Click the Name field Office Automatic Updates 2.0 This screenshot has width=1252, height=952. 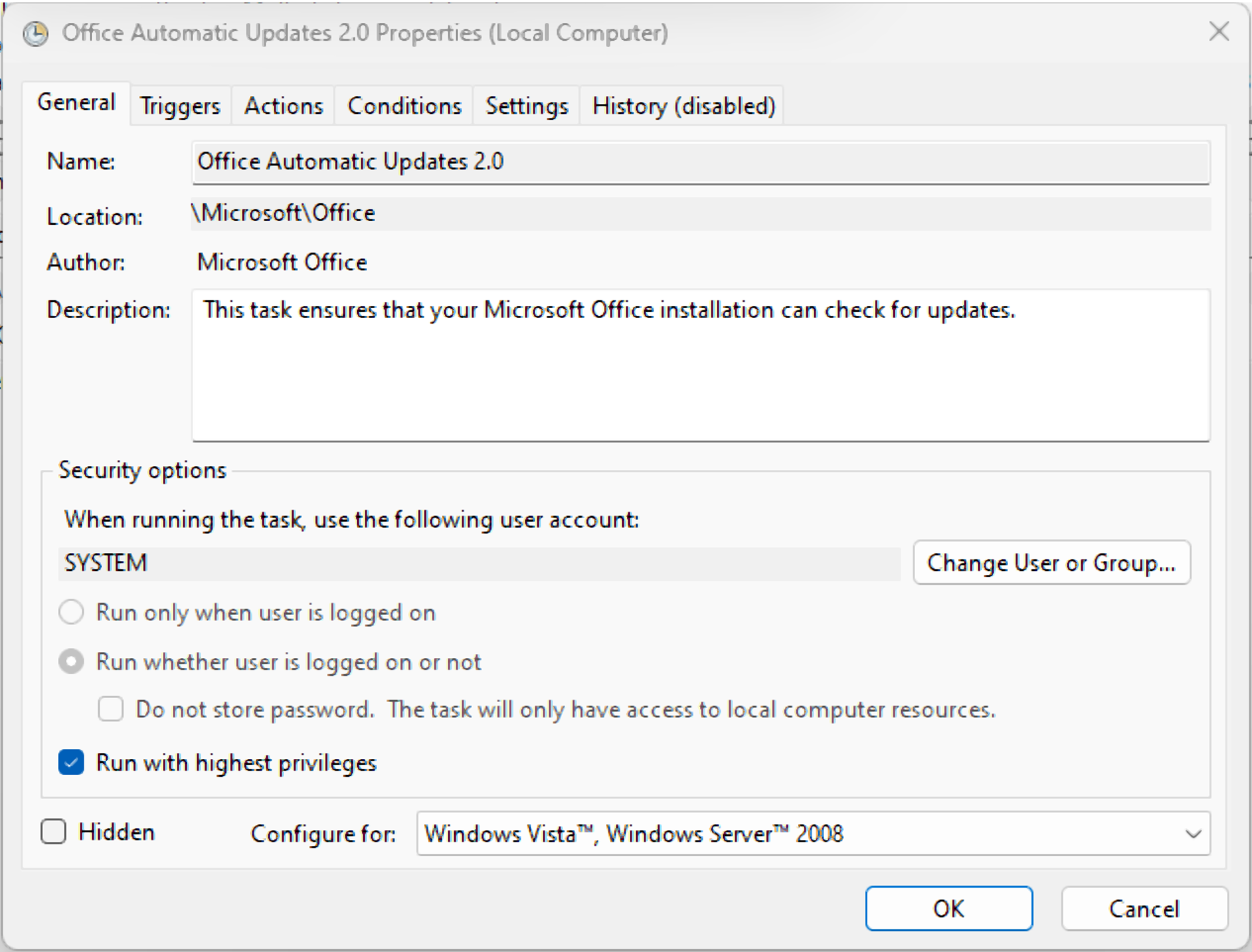701,162
